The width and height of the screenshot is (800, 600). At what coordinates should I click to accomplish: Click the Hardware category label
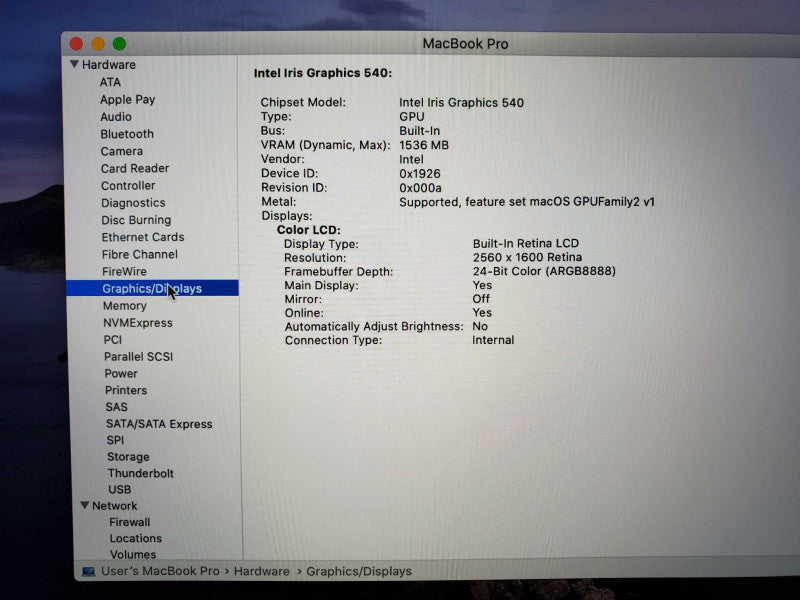tap(109, 65)
